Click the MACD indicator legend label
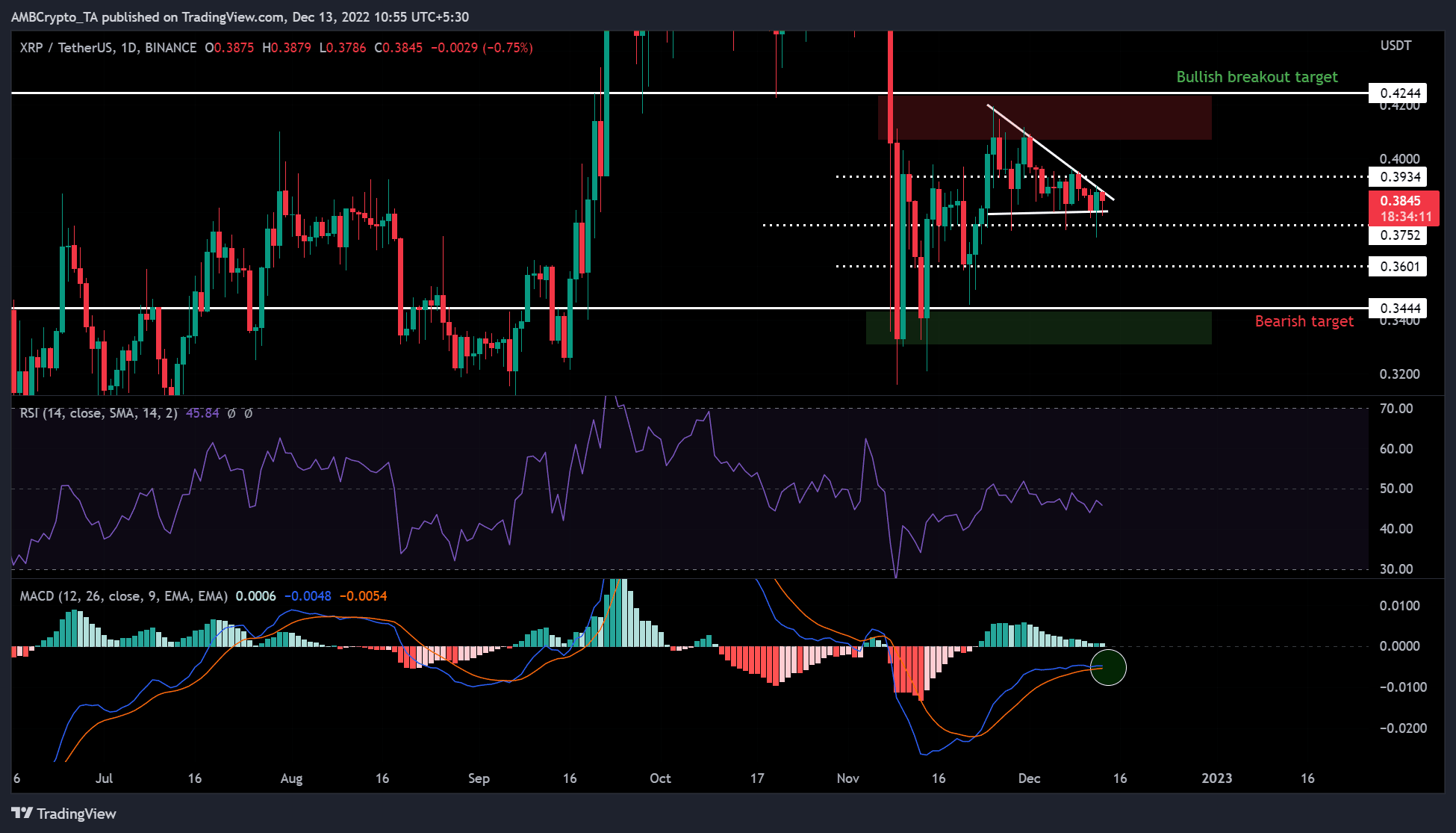Viewport: 1456px width, 833px height. coord(124,596)
